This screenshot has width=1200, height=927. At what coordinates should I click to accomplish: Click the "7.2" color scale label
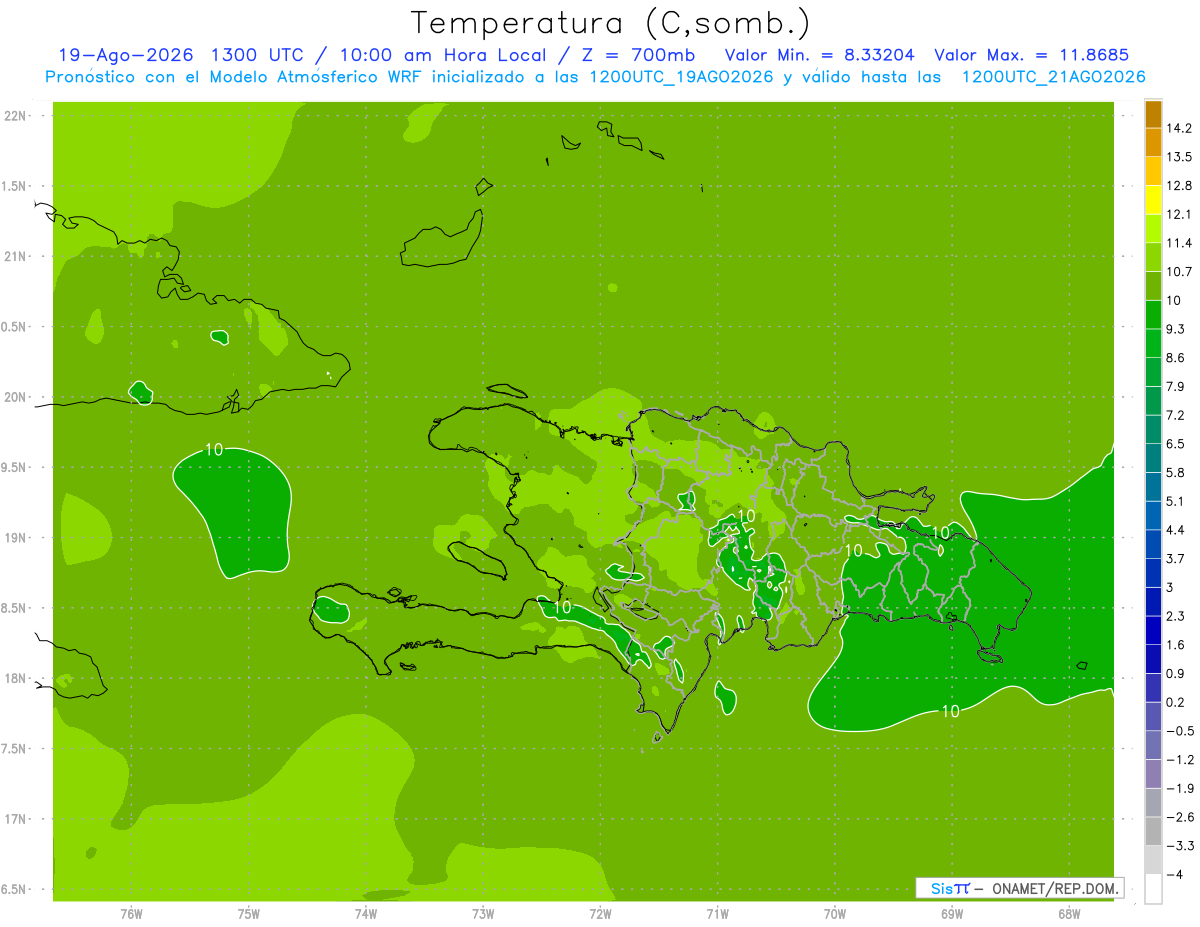(1175, 415)
